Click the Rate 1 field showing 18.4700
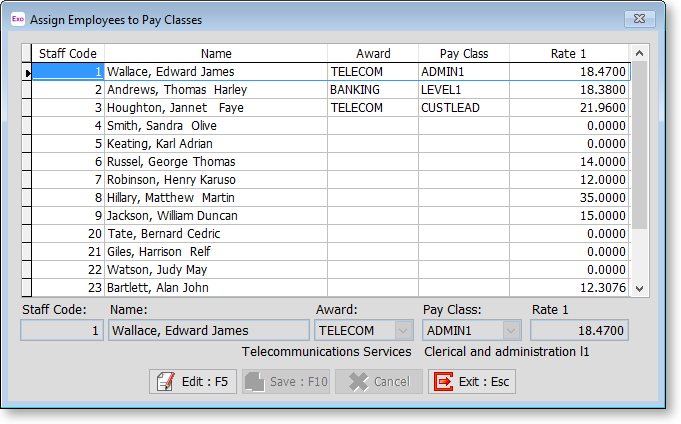This screenshot has height=424, width=681. pyautogui.click(x=579, y=330)
